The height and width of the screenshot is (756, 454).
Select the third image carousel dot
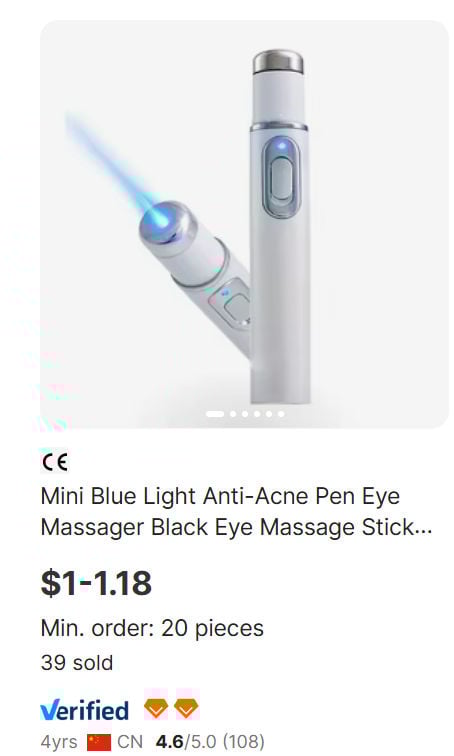tap(245, 414)
